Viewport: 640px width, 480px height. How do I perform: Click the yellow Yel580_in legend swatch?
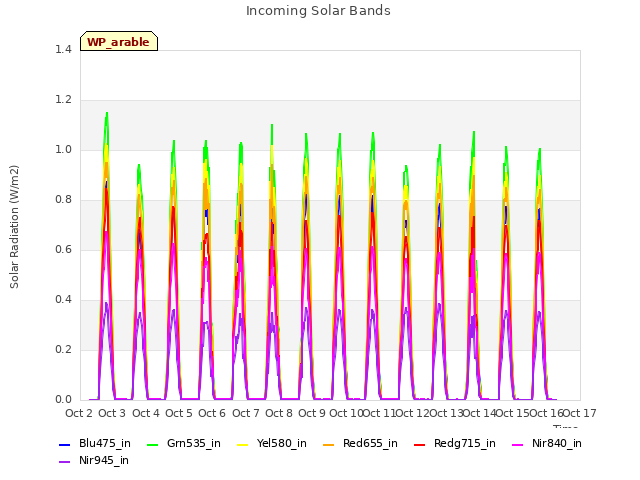click(x=243, y=444)
